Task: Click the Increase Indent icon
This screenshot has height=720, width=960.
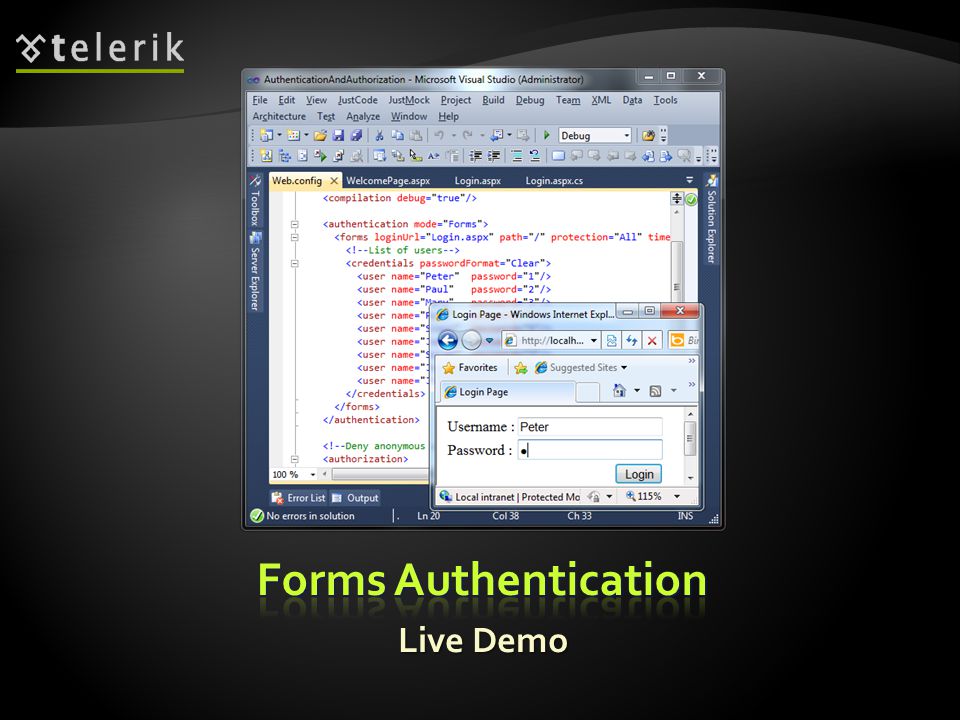Action: [493, 156]
